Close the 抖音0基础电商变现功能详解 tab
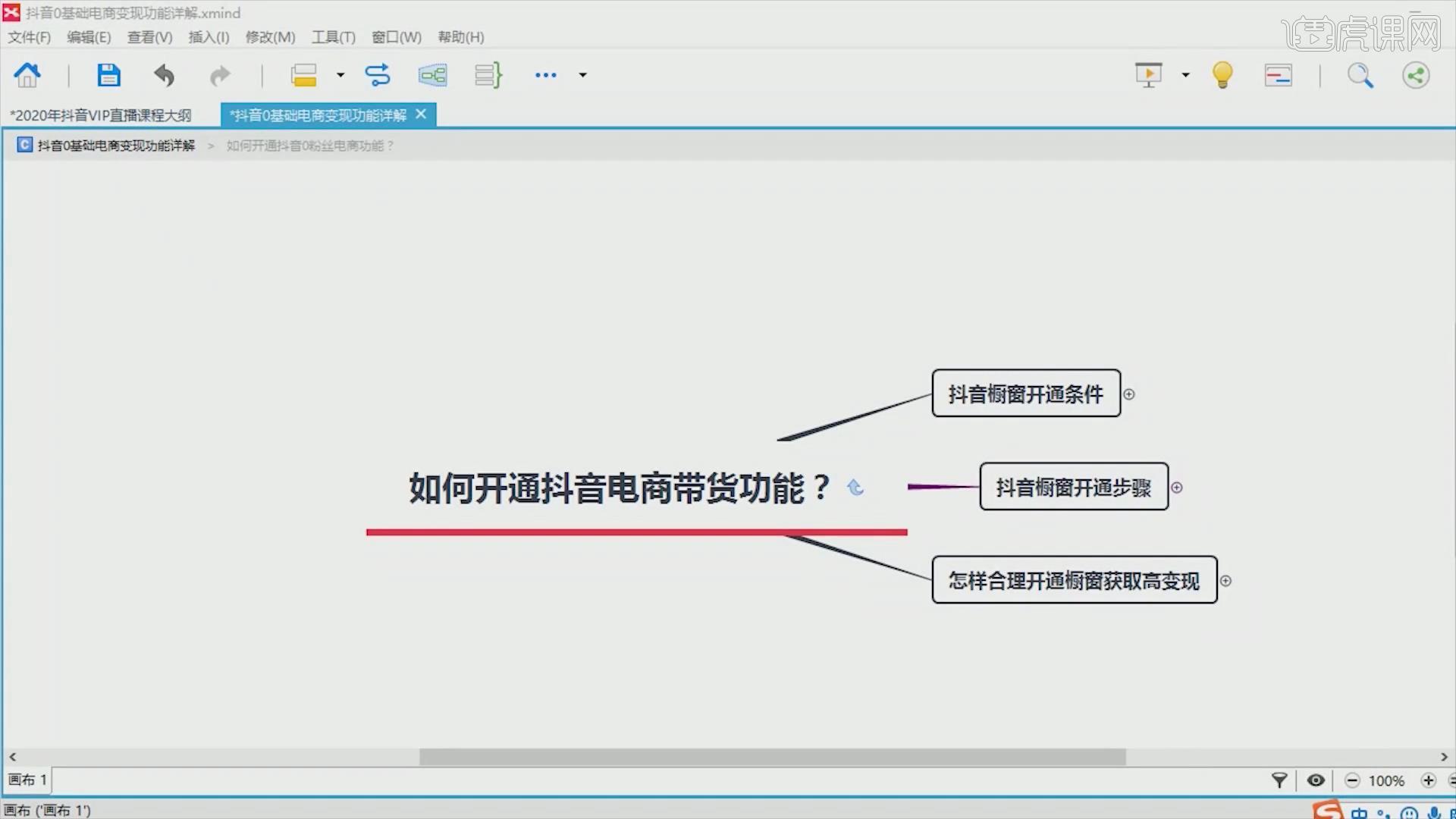The height and width of the screenshot is (819, 1456). [421, 114]
